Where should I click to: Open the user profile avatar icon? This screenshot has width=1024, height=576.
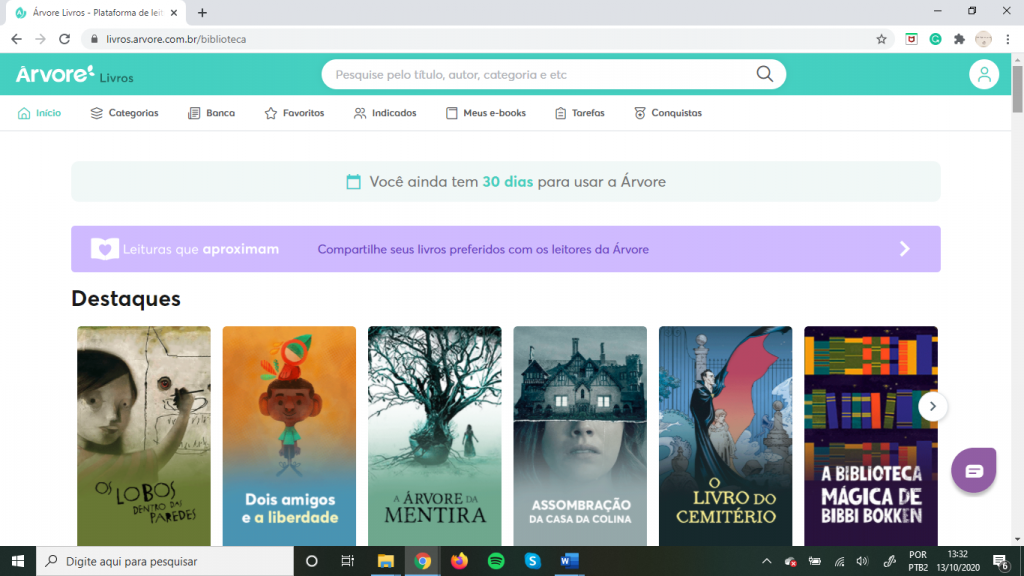coord(984,74)
